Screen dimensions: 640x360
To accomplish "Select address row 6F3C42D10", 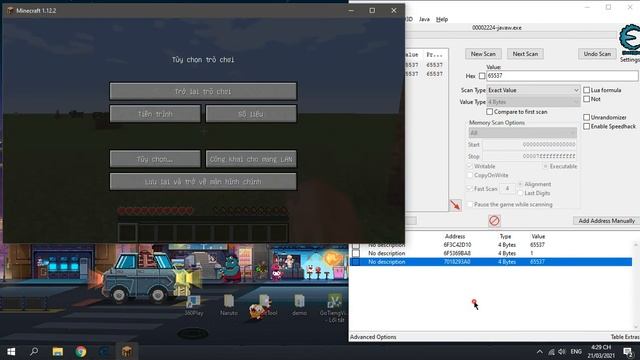I will click(491, 245).
